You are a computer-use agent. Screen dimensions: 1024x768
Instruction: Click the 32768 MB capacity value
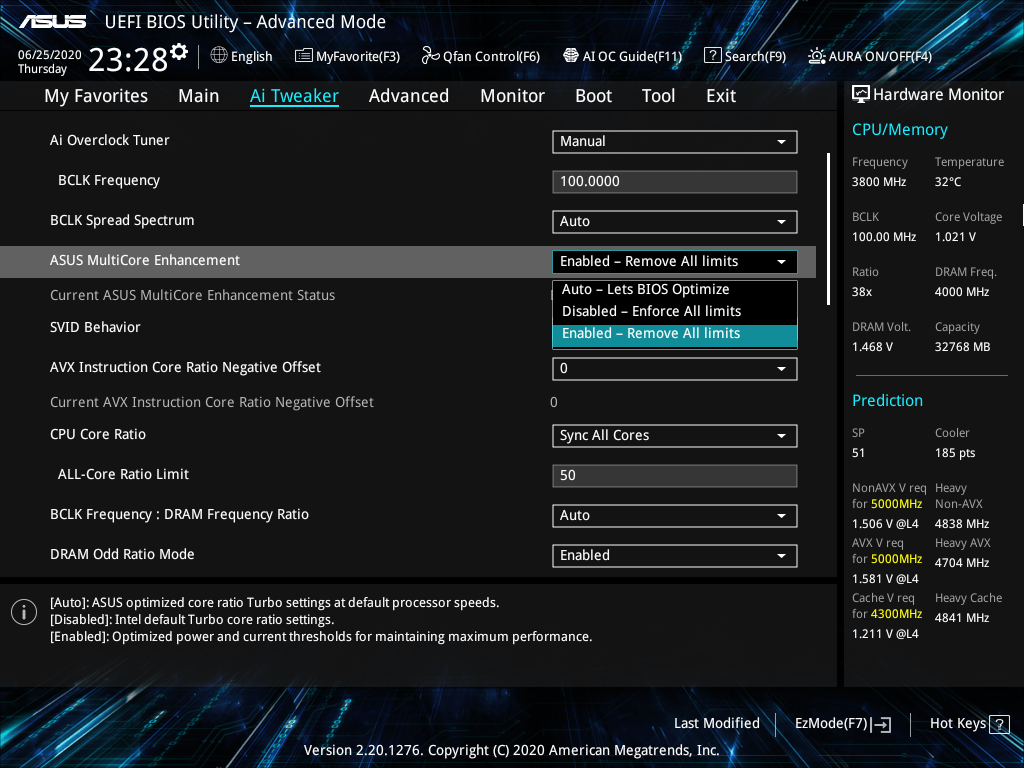tap(963, 347)
